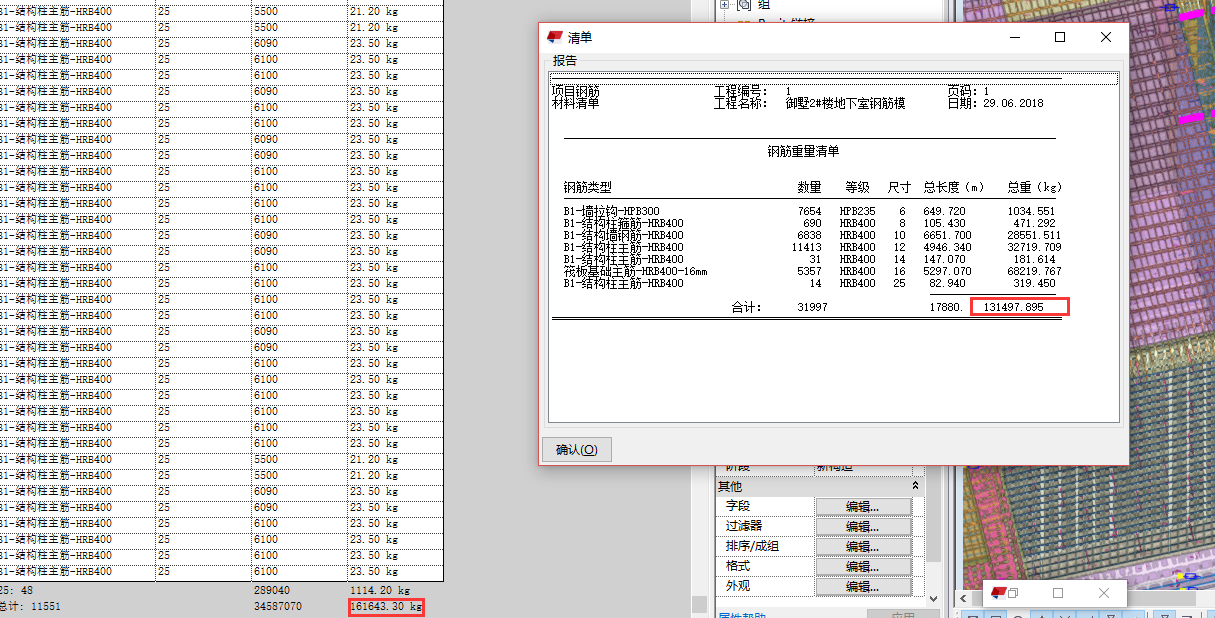Click the red icon on the small floating window

tap(997, 593)
